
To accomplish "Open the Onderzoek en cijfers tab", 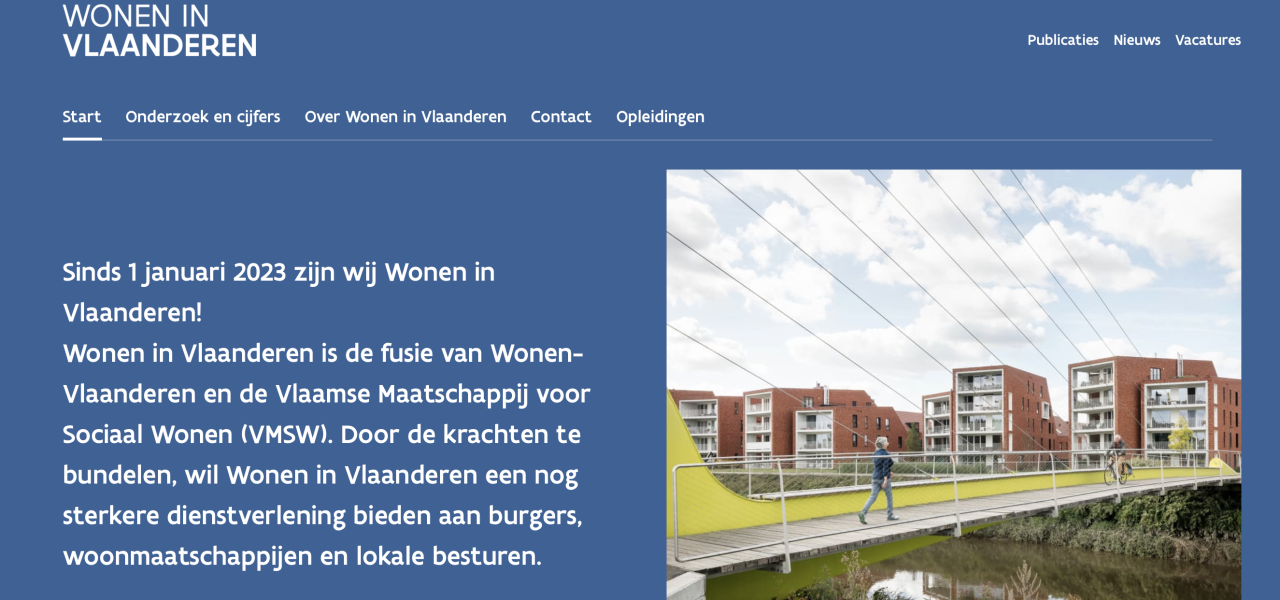I will coord(202,116).
